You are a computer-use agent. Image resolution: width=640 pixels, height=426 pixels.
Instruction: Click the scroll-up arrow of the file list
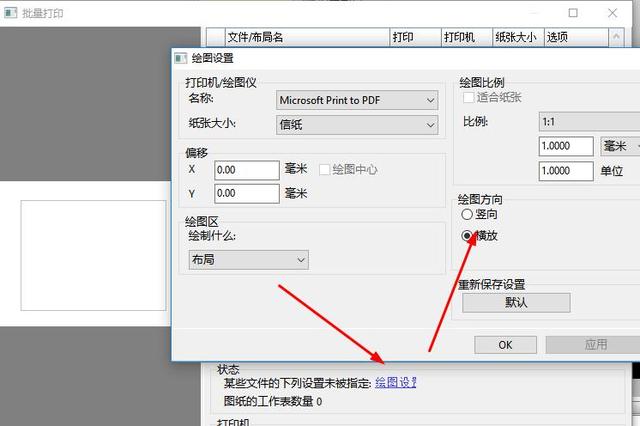pos(616,37)
